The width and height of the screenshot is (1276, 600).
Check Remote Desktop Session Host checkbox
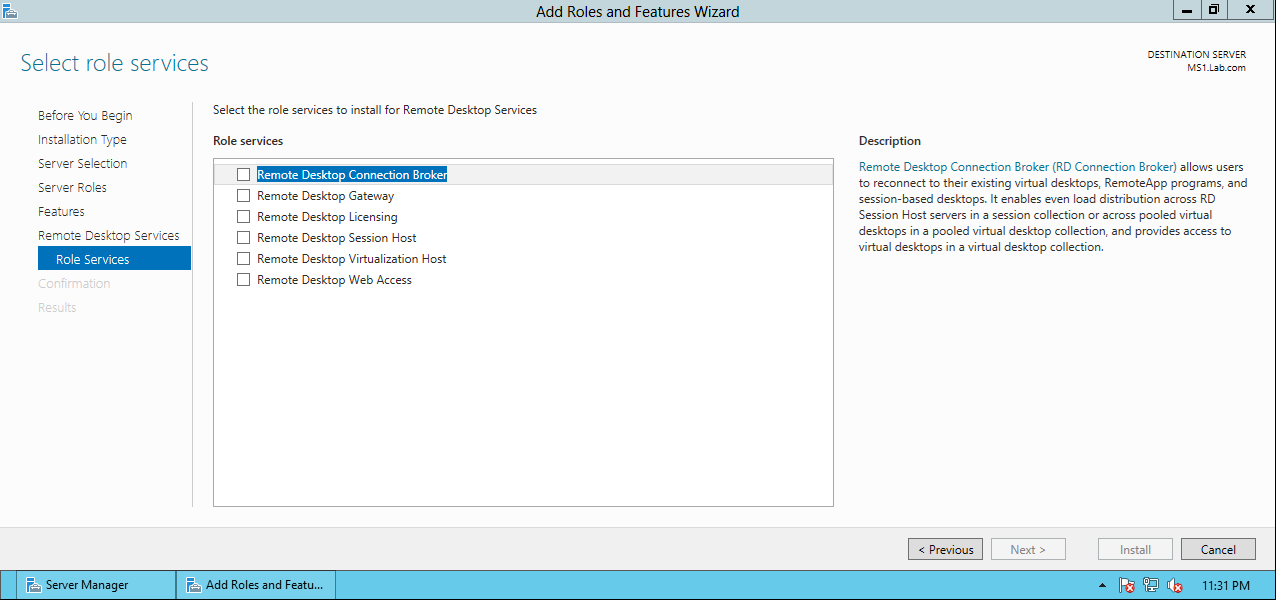(243, 238)
